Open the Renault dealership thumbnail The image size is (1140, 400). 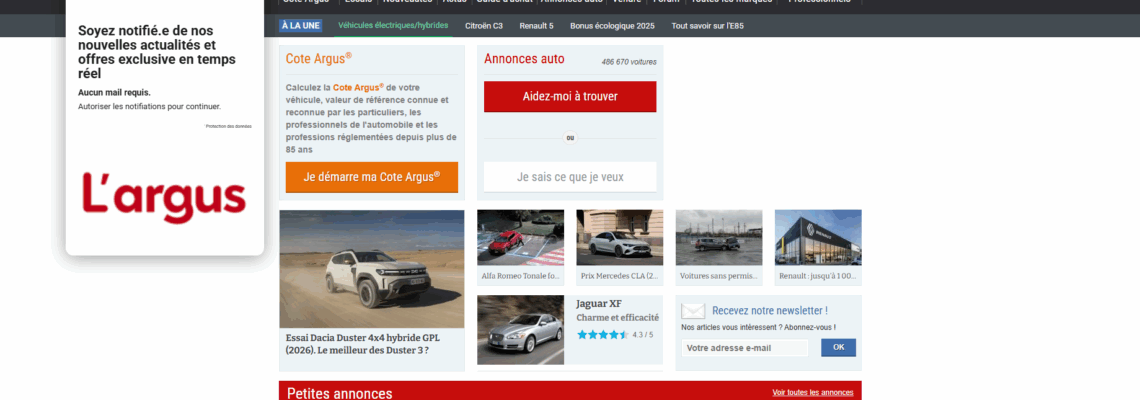coord(817,237)
